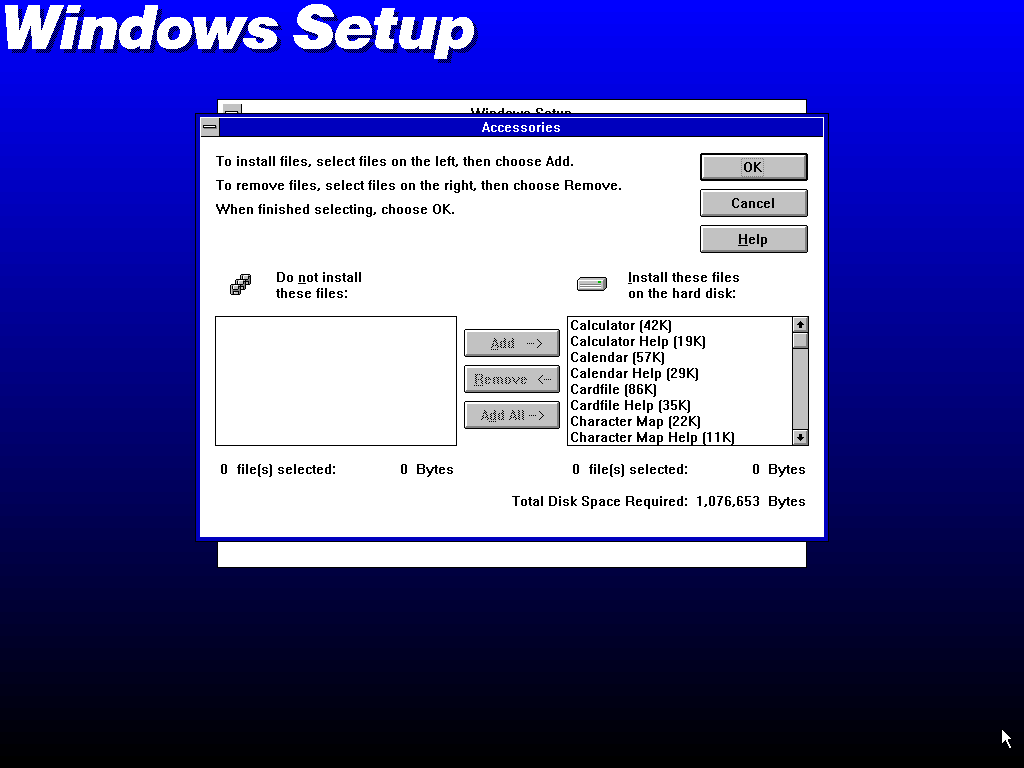1024x768 pixels.
Task: Select Character Map Help (11K) entry
Action: tap(679, 437)
